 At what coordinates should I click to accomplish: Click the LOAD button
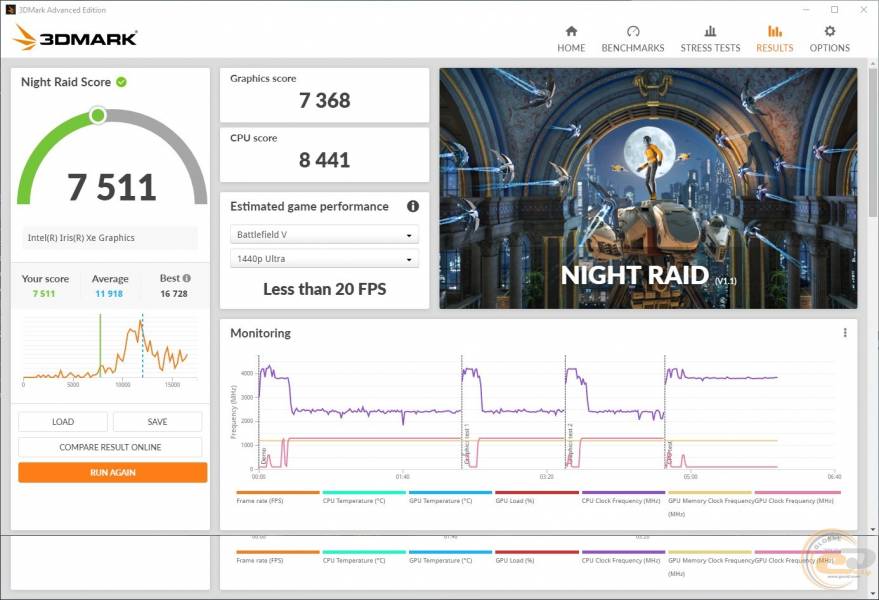coord(63,422)
